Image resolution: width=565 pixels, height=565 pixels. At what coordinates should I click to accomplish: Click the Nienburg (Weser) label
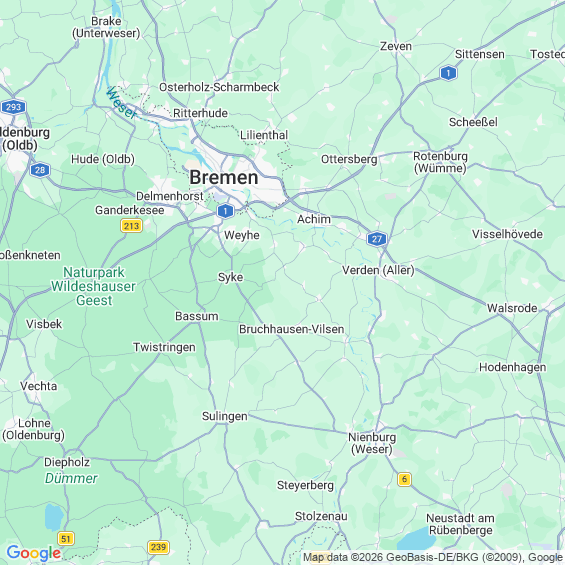pos(372,443)
